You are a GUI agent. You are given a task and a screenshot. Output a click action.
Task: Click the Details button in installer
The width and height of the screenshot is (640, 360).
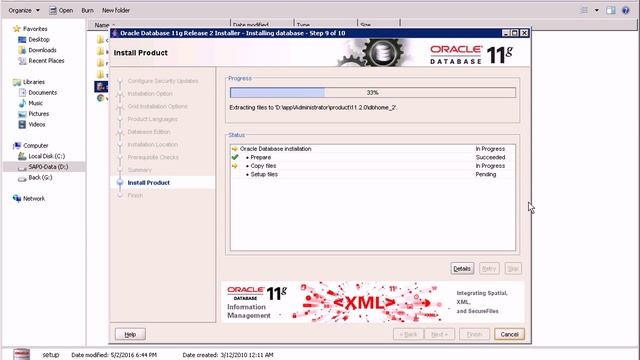462,269
